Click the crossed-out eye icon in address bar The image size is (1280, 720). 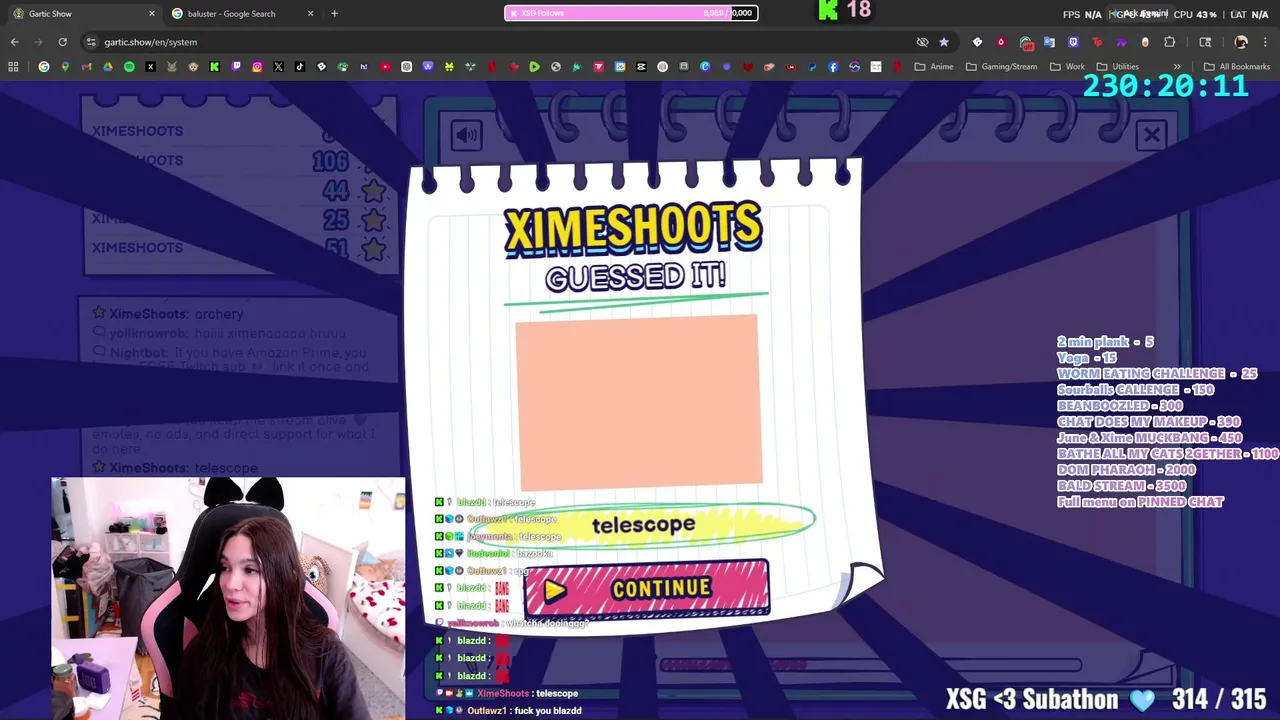pos(922,42)
